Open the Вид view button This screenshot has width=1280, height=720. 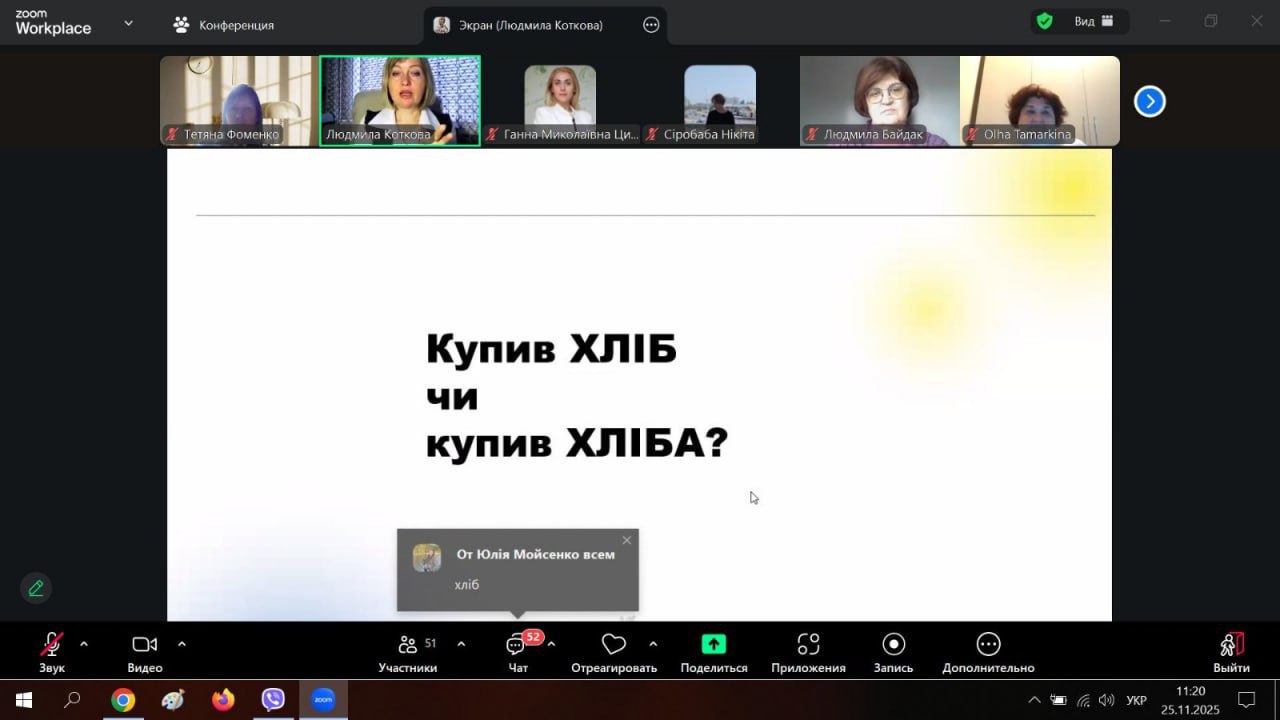pyautogui.click(x=1094, y=21)
